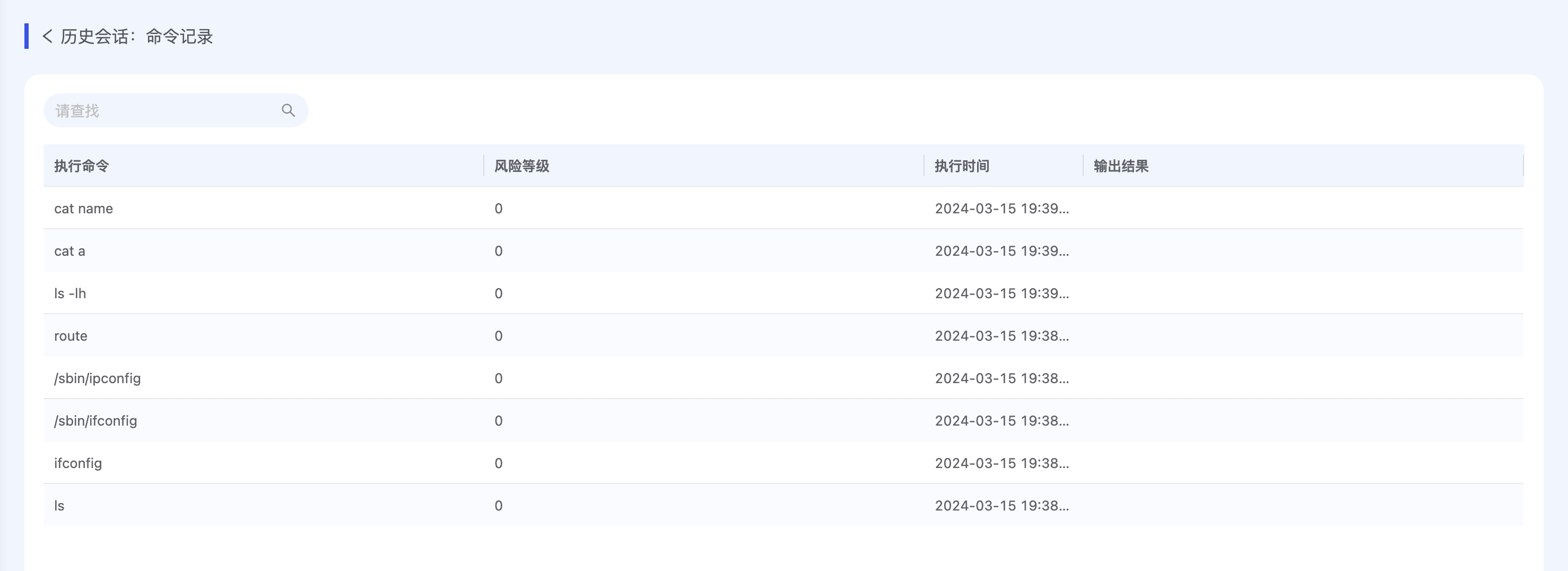Screen dimensions: 1568x571
Task: Click the truncated timestamp of 'cat name'
Action: click(x=1001, y=209)
